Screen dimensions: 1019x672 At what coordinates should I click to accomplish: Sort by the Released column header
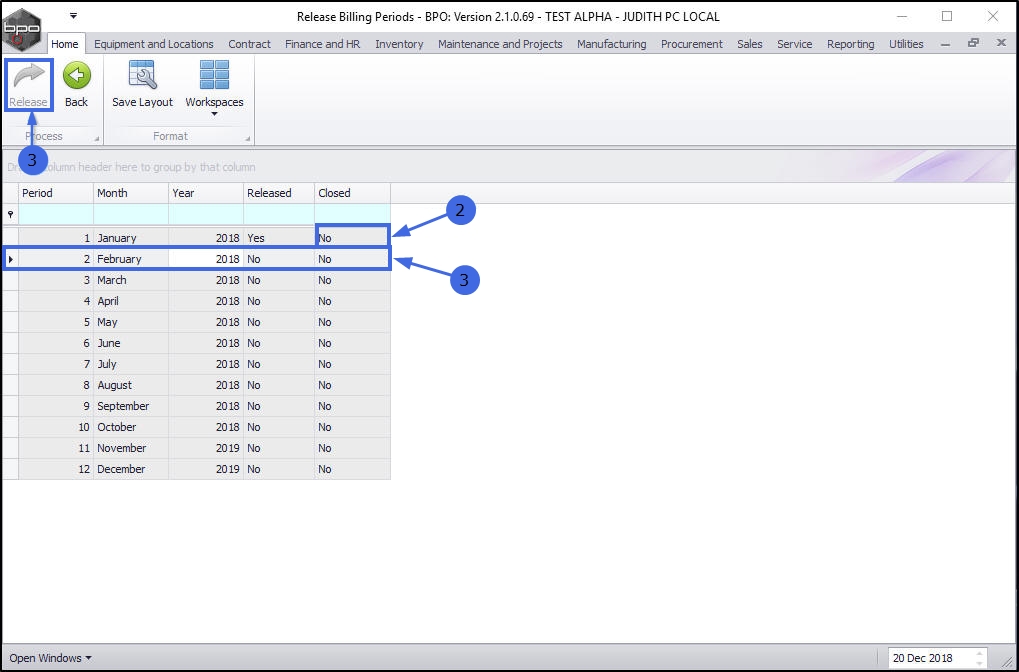click(279, 193)
